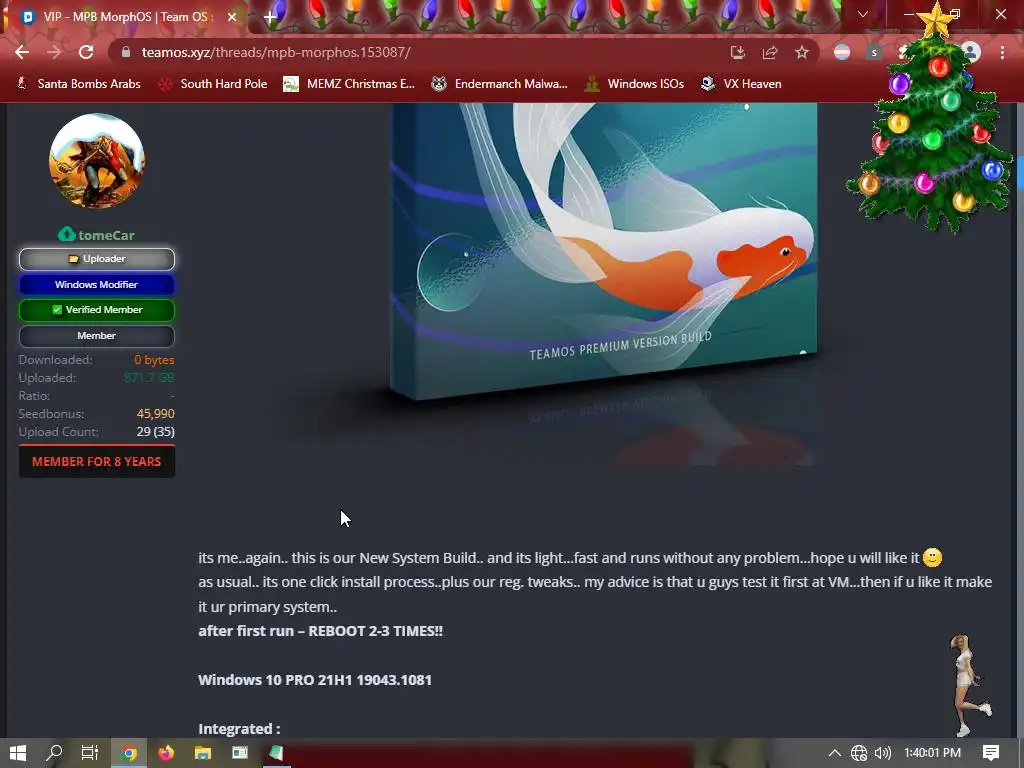Go back with the browser back arrow
The width and height of the screenshot is (1024, 768).
22,52
